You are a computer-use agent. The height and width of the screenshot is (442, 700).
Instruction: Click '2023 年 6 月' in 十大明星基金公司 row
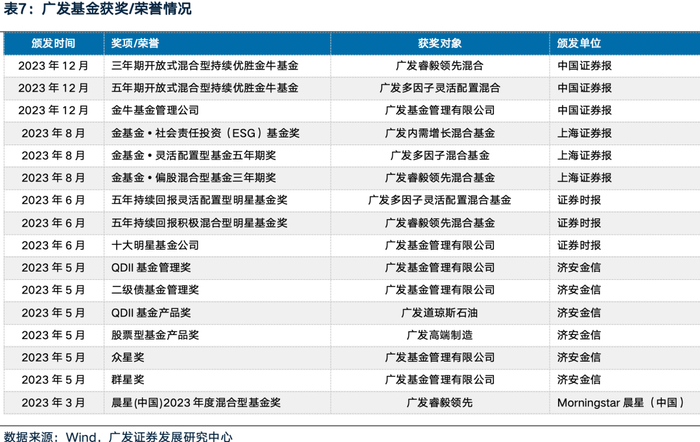(x=53, y=245)
